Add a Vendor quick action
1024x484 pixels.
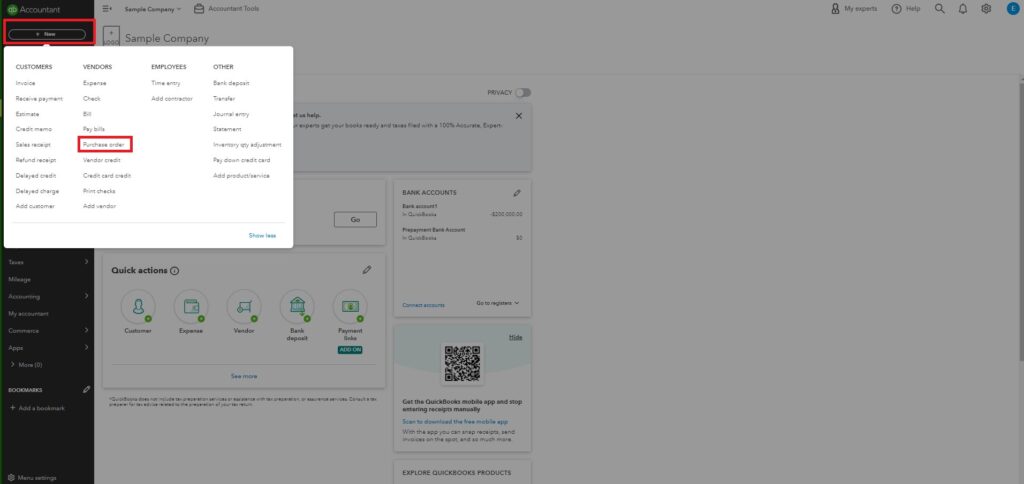[244, 307]
